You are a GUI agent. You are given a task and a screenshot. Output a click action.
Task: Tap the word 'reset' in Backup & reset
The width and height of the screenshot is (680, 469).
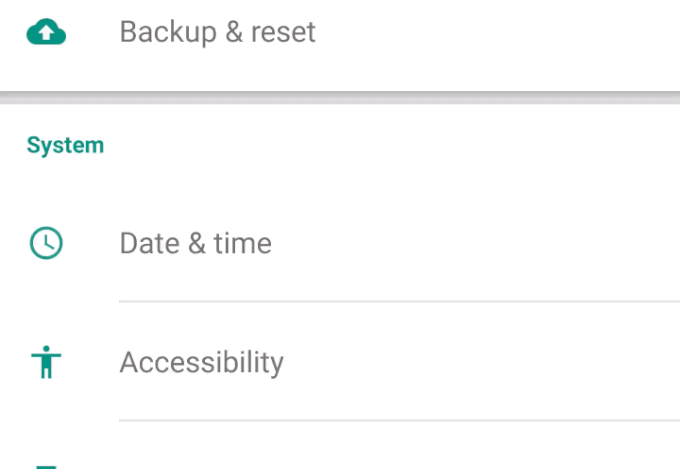[x=283, y=32]
